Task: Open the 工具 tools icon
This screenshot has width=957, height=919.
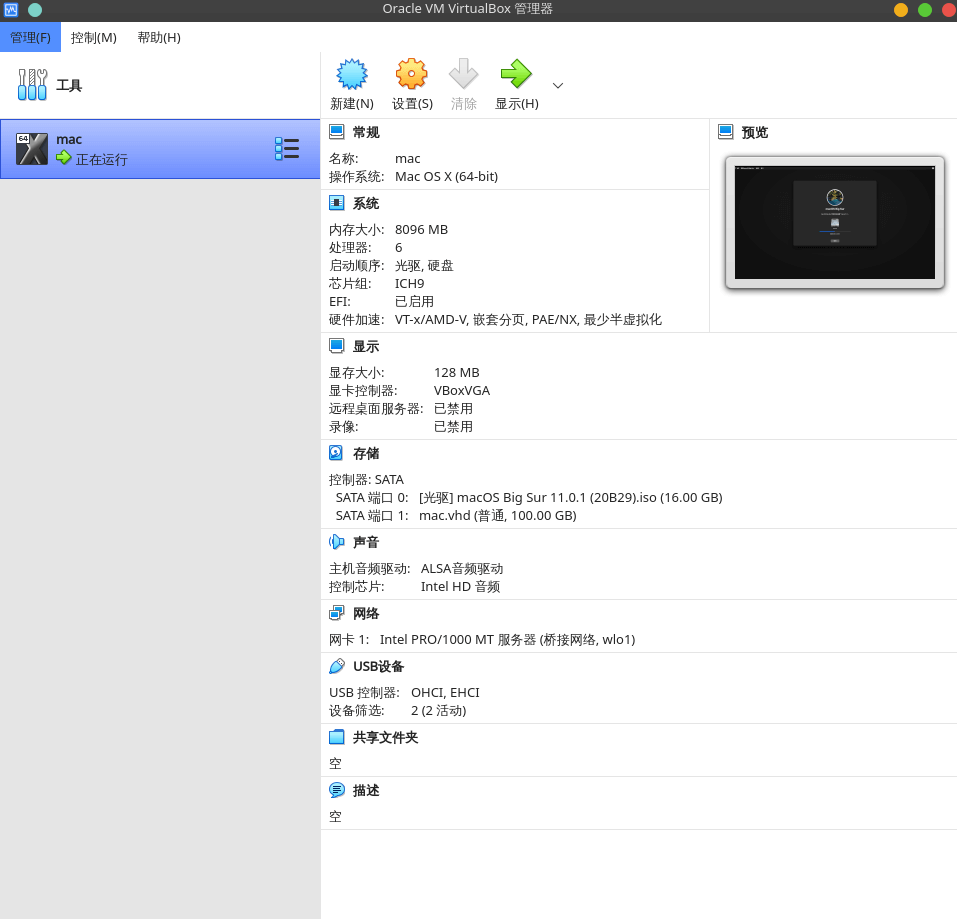Action: [x=32, y=84]
